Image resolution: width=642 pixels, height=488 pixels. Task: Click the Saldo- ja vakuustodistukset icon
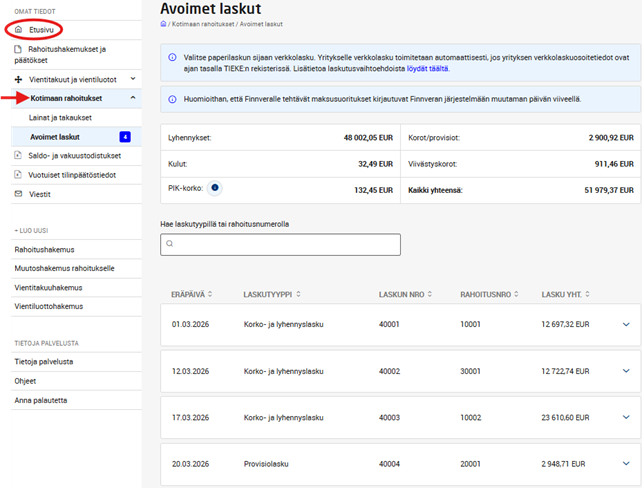pos(18,155)
